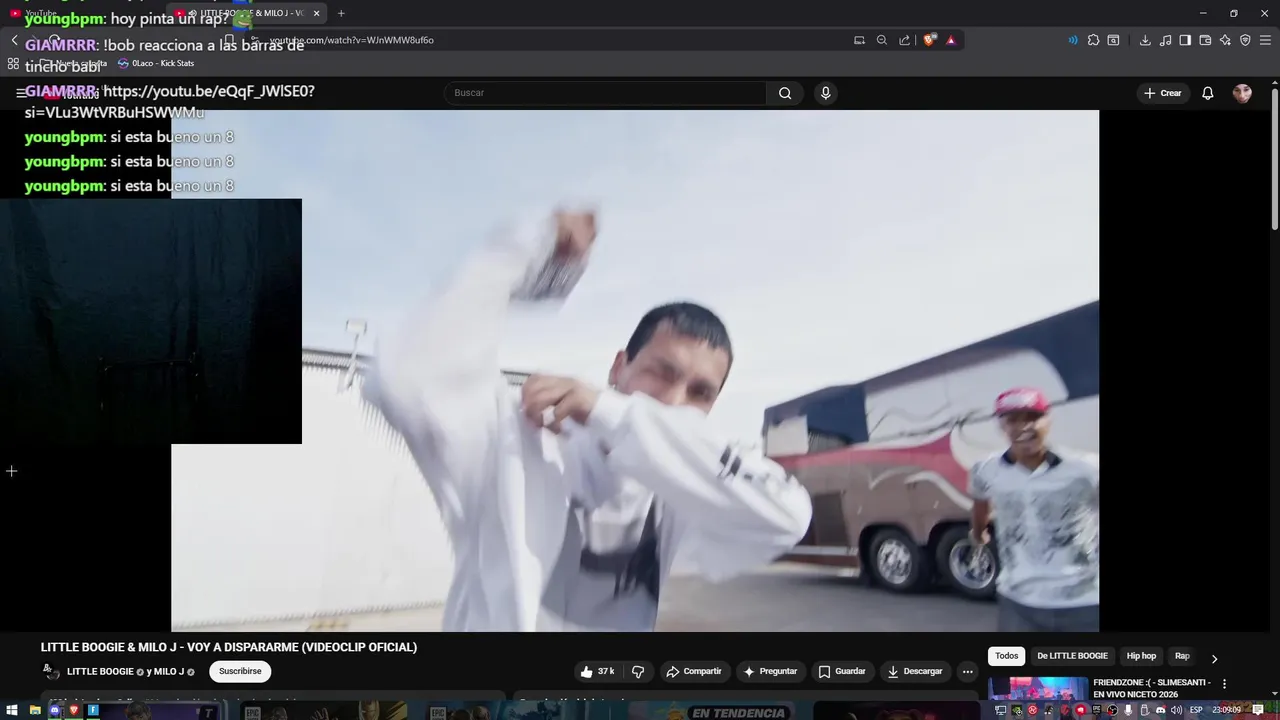The height and width of the screenshot is (720, 1280).
Task: Save video with the Guardar button
Action: (841, 671)
